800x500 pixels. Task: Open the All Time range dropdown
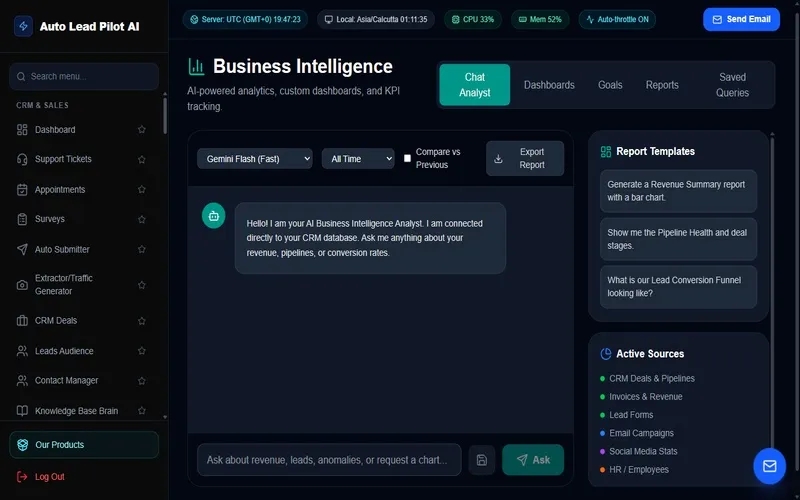tap(358, 159)
